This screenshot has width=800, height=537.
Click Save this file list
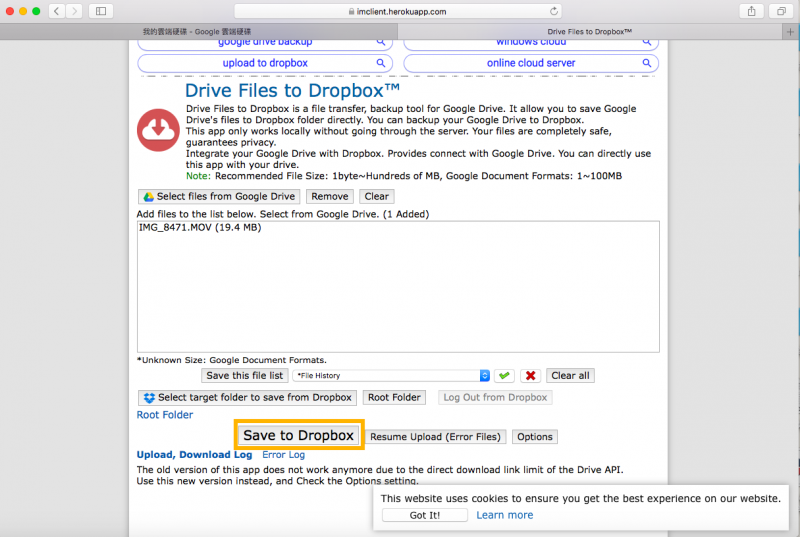pos(245,376)
